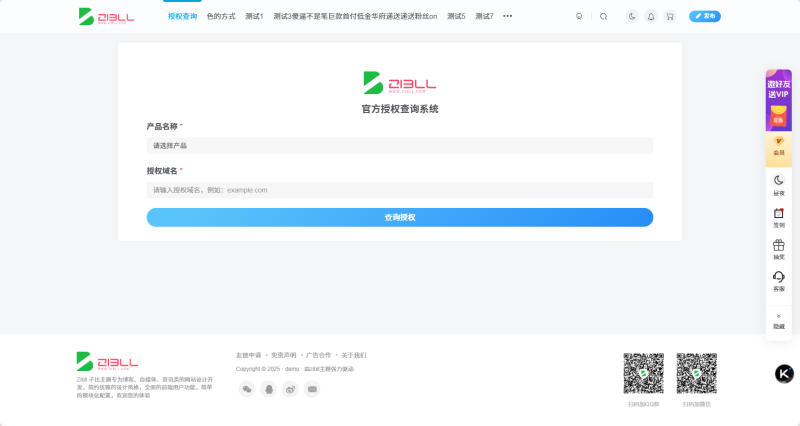The height and width of the screenshot is (426, 800).
Task: Open the 免责声明 footer link
Action: (283, 355)
